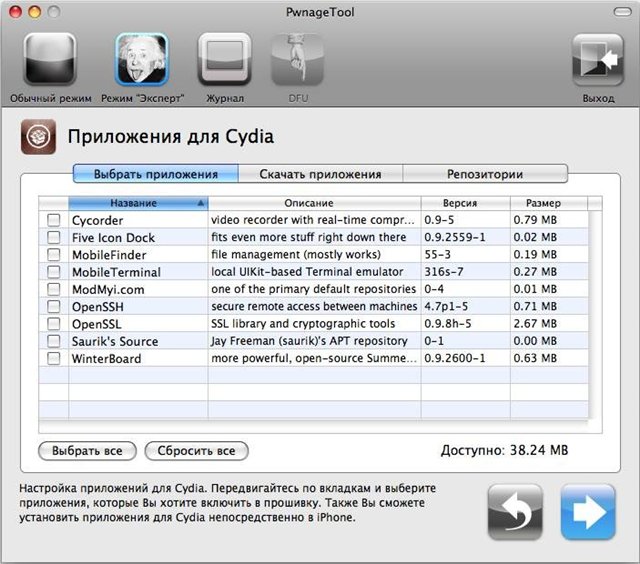Select the Режим "Эксперт" Einstein icon
The width and height of the screenshot is (640, 564).
pyautogui.click(x=142, y=60)
